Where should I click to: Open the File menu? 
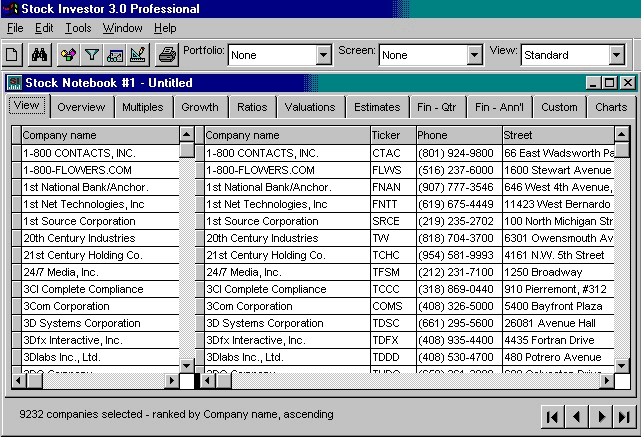pos(15,28)
